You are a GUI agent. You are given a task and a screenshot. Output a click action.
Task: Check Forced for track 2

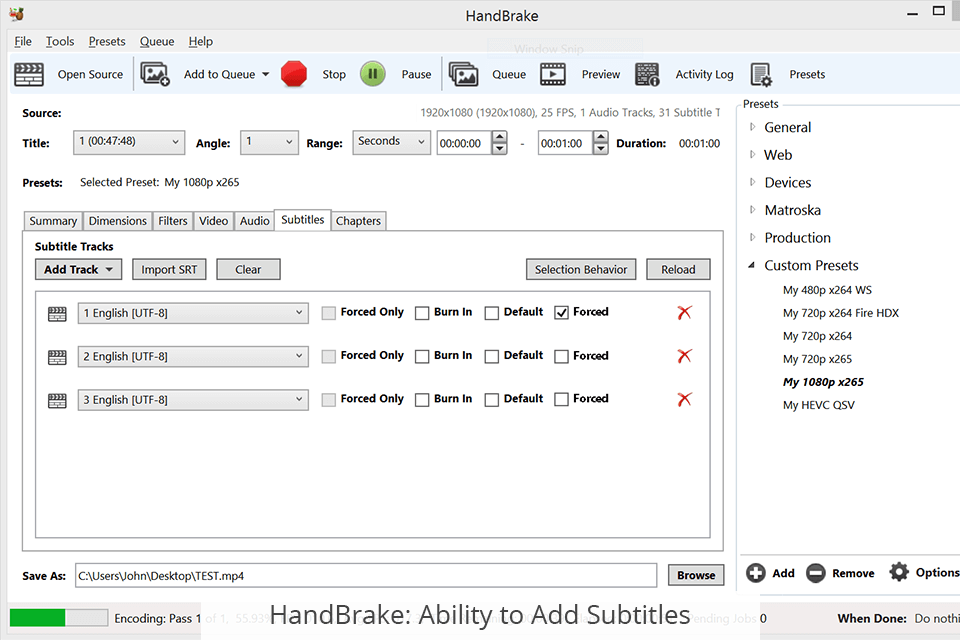coord(561,356)
